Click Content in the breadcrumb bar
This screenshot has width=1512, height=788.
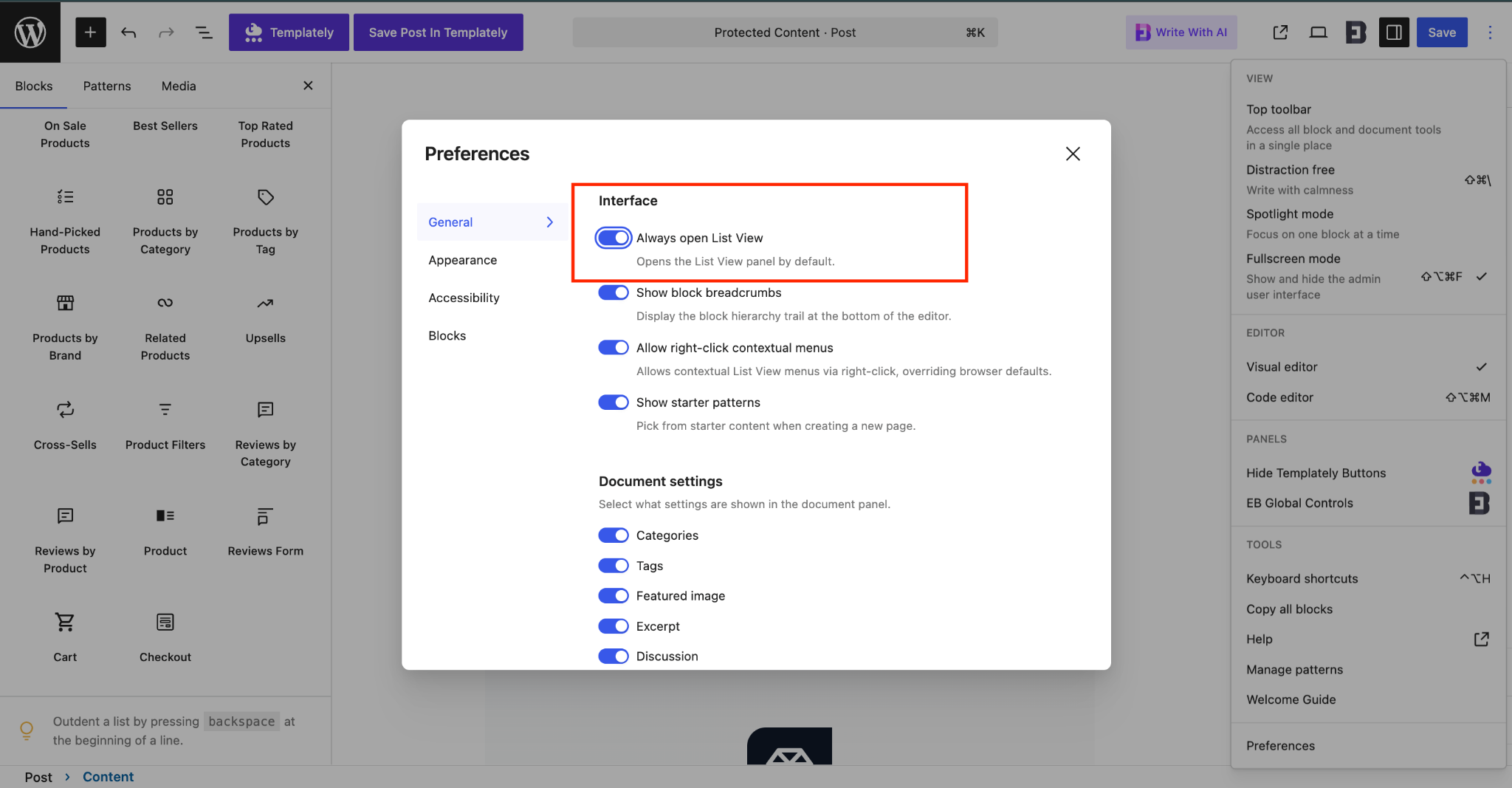[x=108, y=777]
